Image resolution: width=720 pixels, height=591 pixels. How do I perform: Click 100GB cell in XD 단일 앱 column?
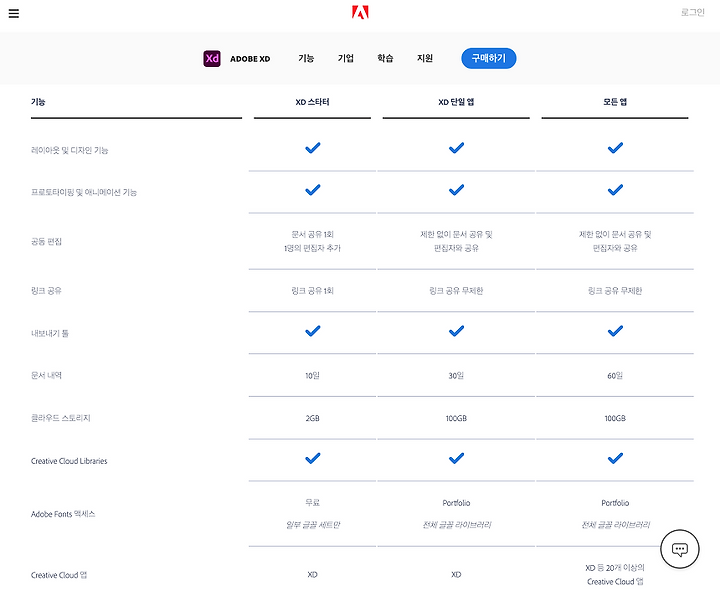tap(456, 418)
